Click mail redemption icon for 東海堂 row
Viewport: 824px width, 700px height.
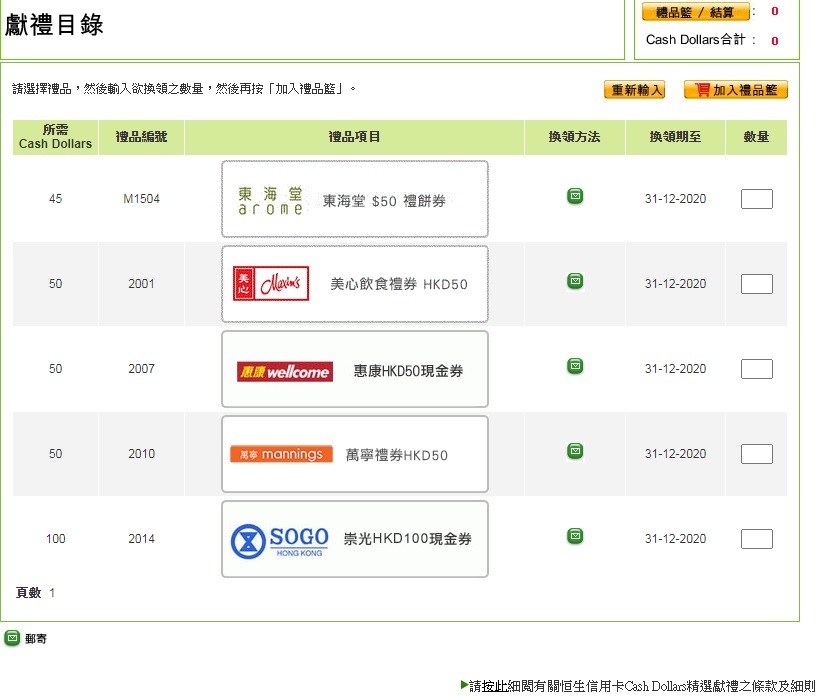[575, 196]
